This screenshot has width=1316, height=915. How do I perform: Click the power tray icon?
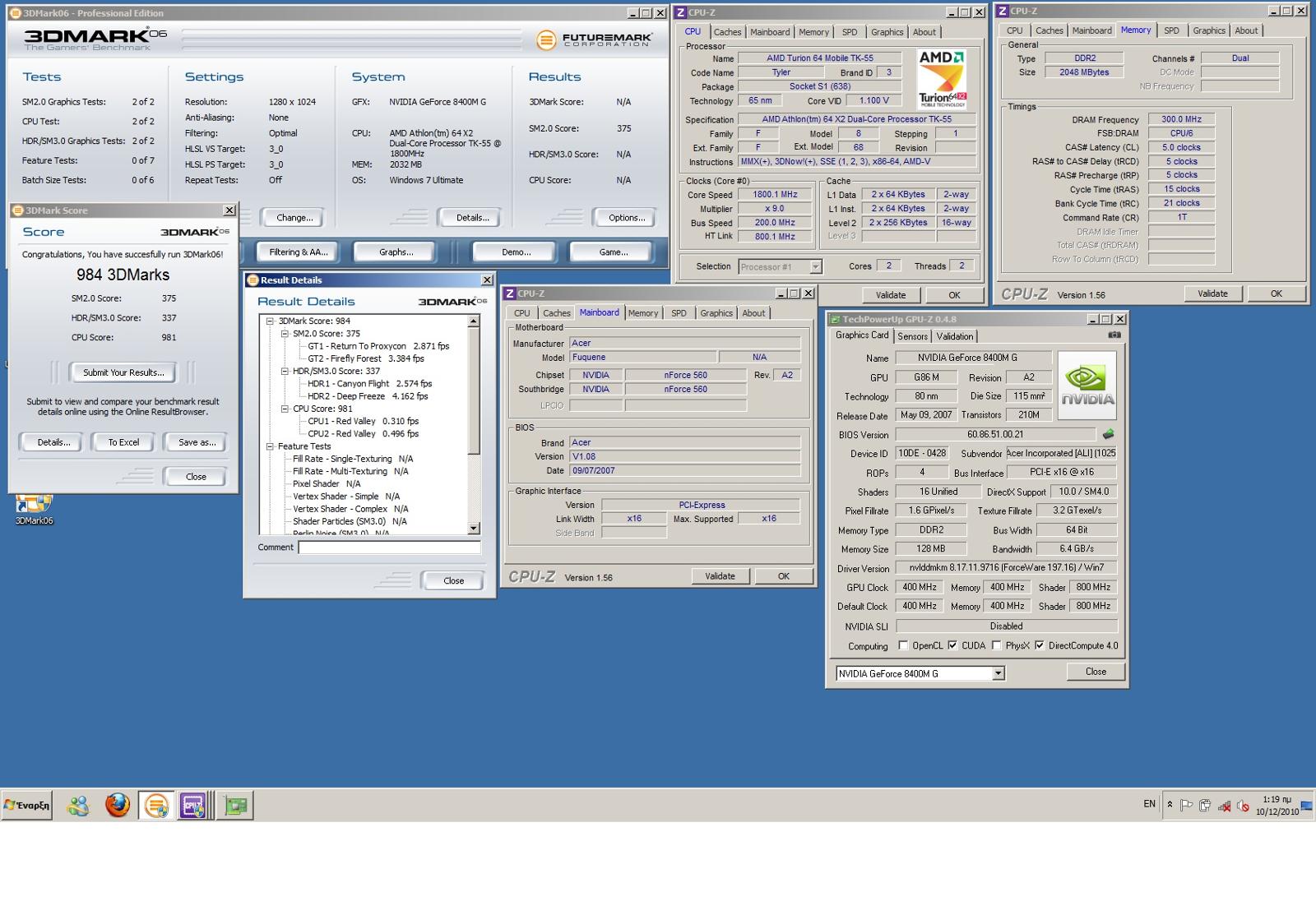pyautogui.click(x=1205, y=806)
